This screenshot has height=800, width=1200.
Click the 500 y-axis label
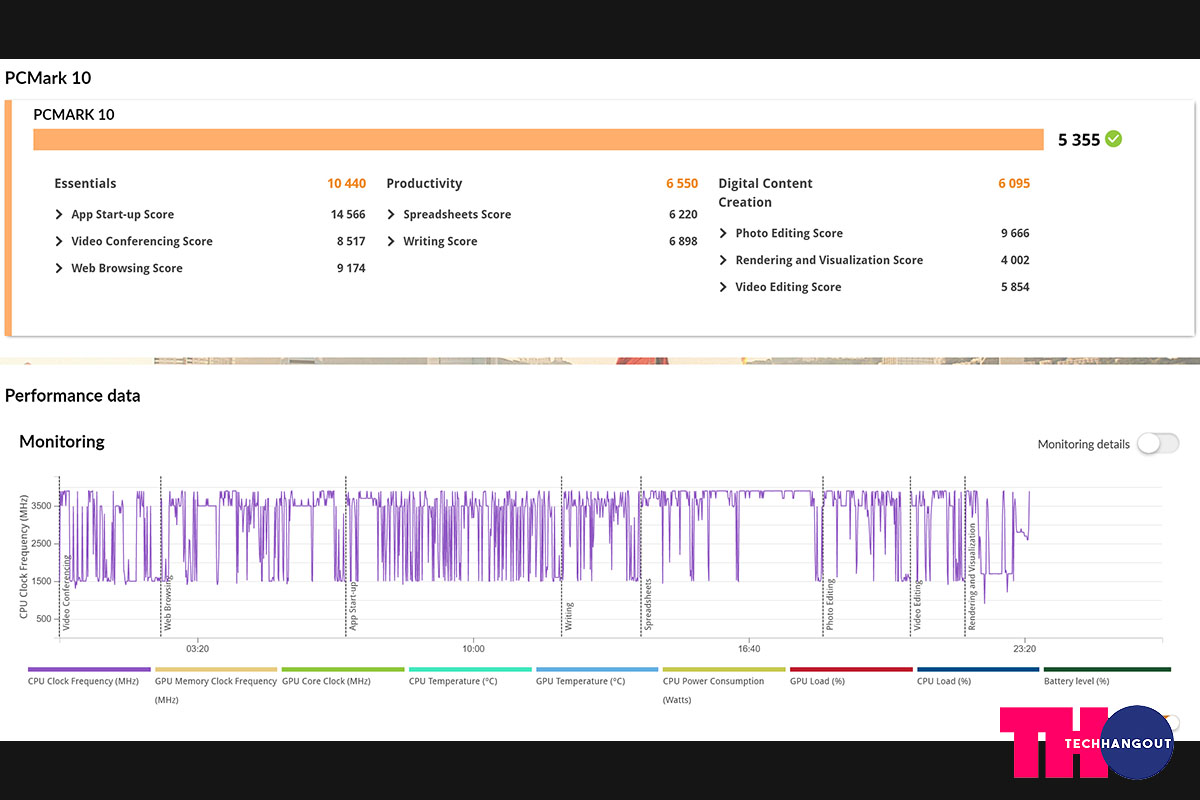point(46,619)
